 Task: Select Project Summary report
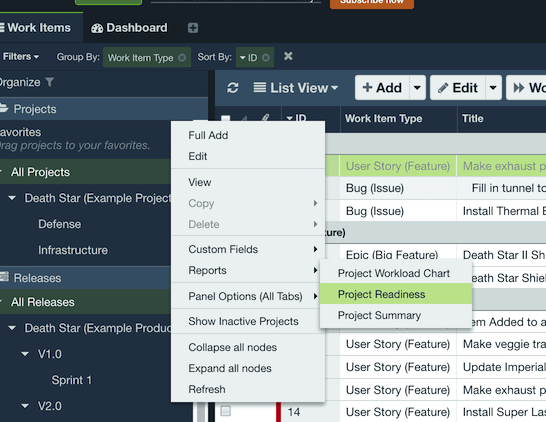point(396,315)
